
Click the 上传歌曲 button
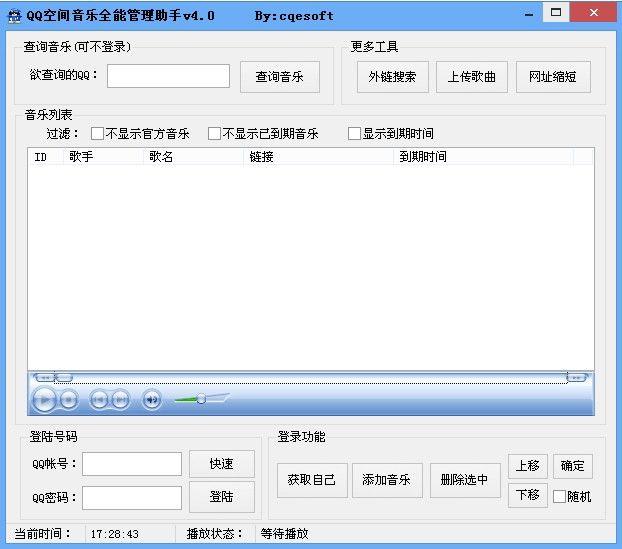coord(472,77)
